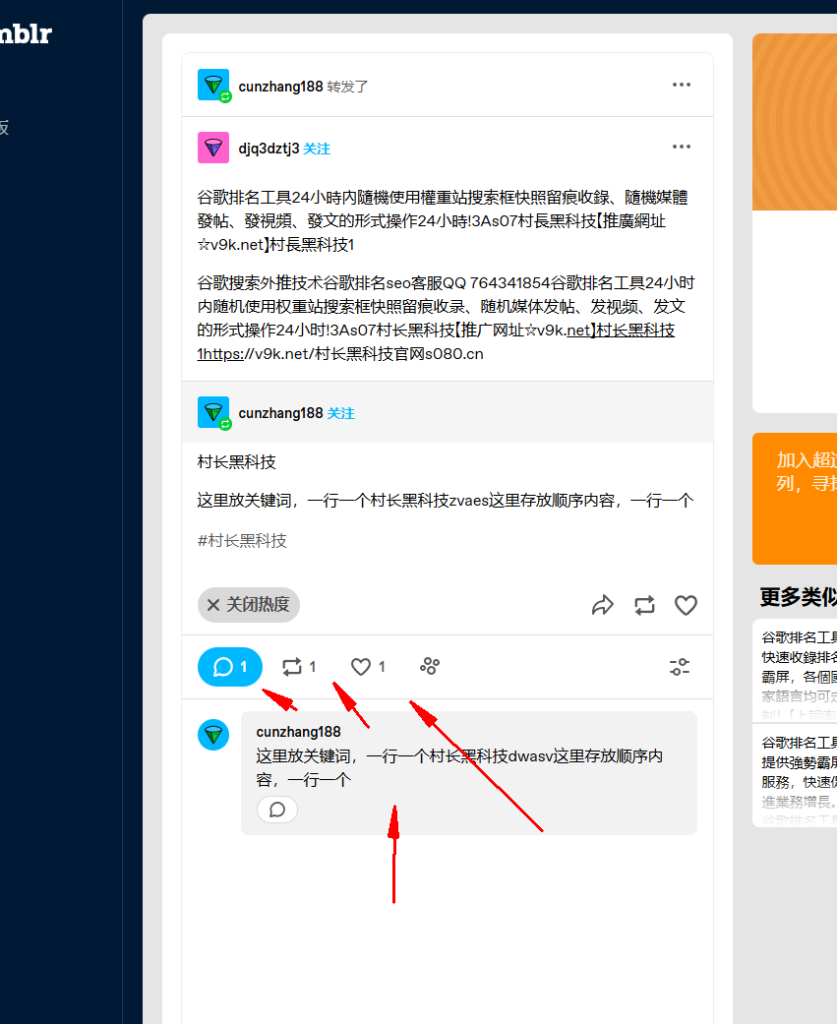Click cunzhang188's green avatar next to the comment
The width and height of the screenshot is (837, 1024).
[213, 735]
